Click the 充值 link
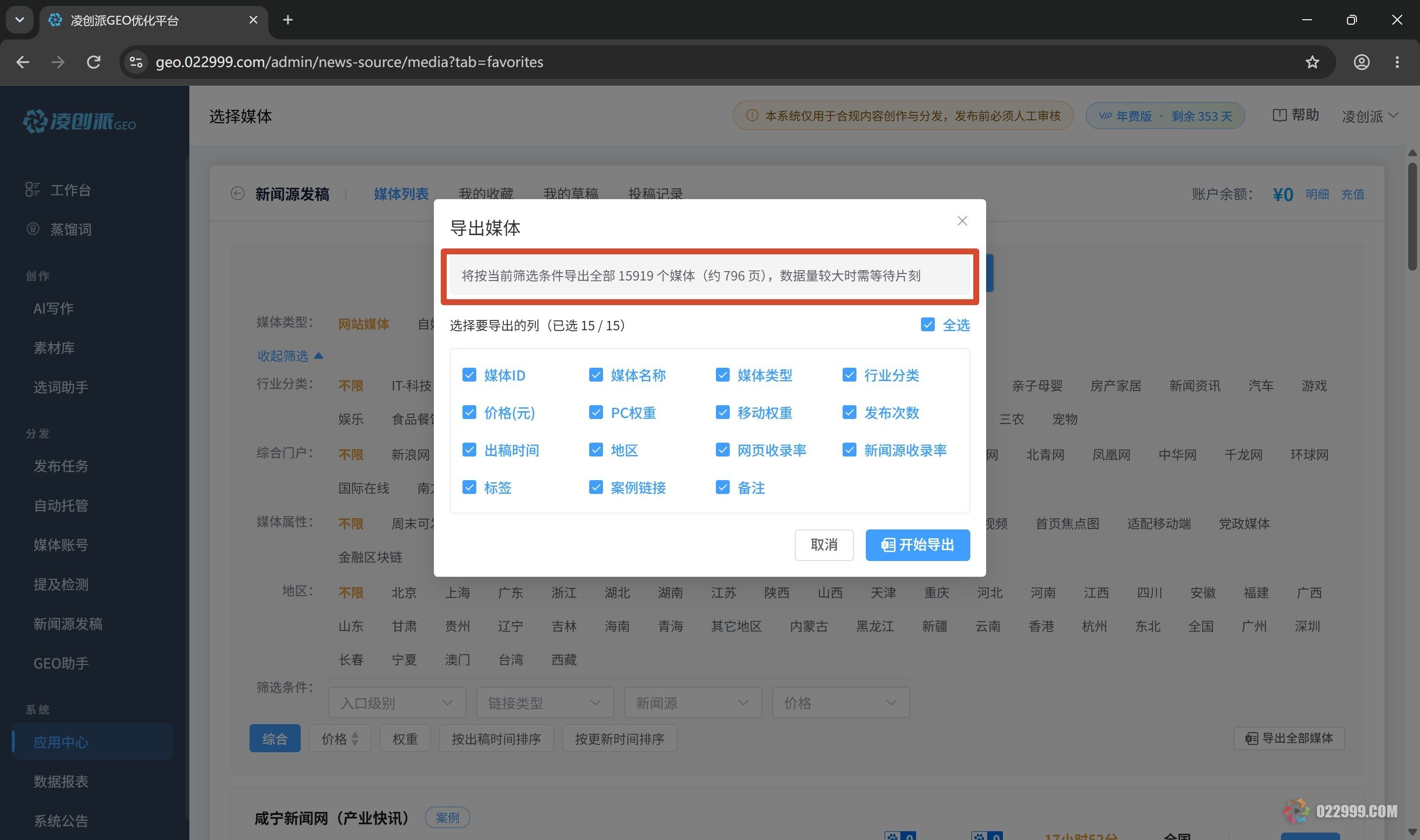The height and width of the screenshot is (840, 1420). click(1352, 194)
